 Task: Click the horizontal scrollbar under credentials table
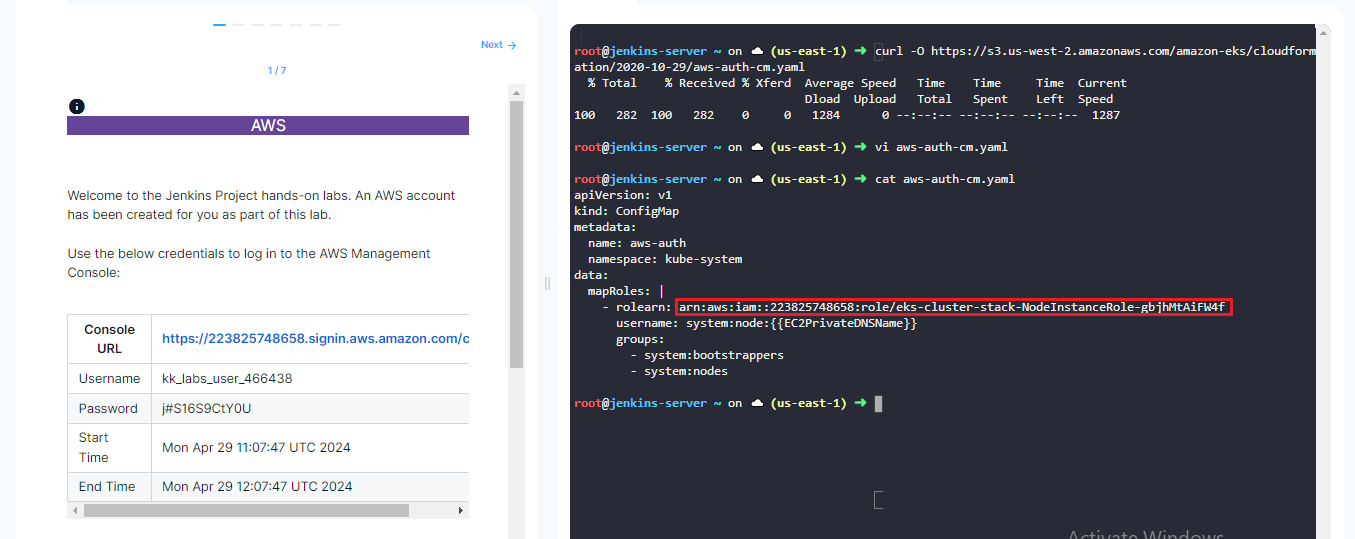click(246, 510)
